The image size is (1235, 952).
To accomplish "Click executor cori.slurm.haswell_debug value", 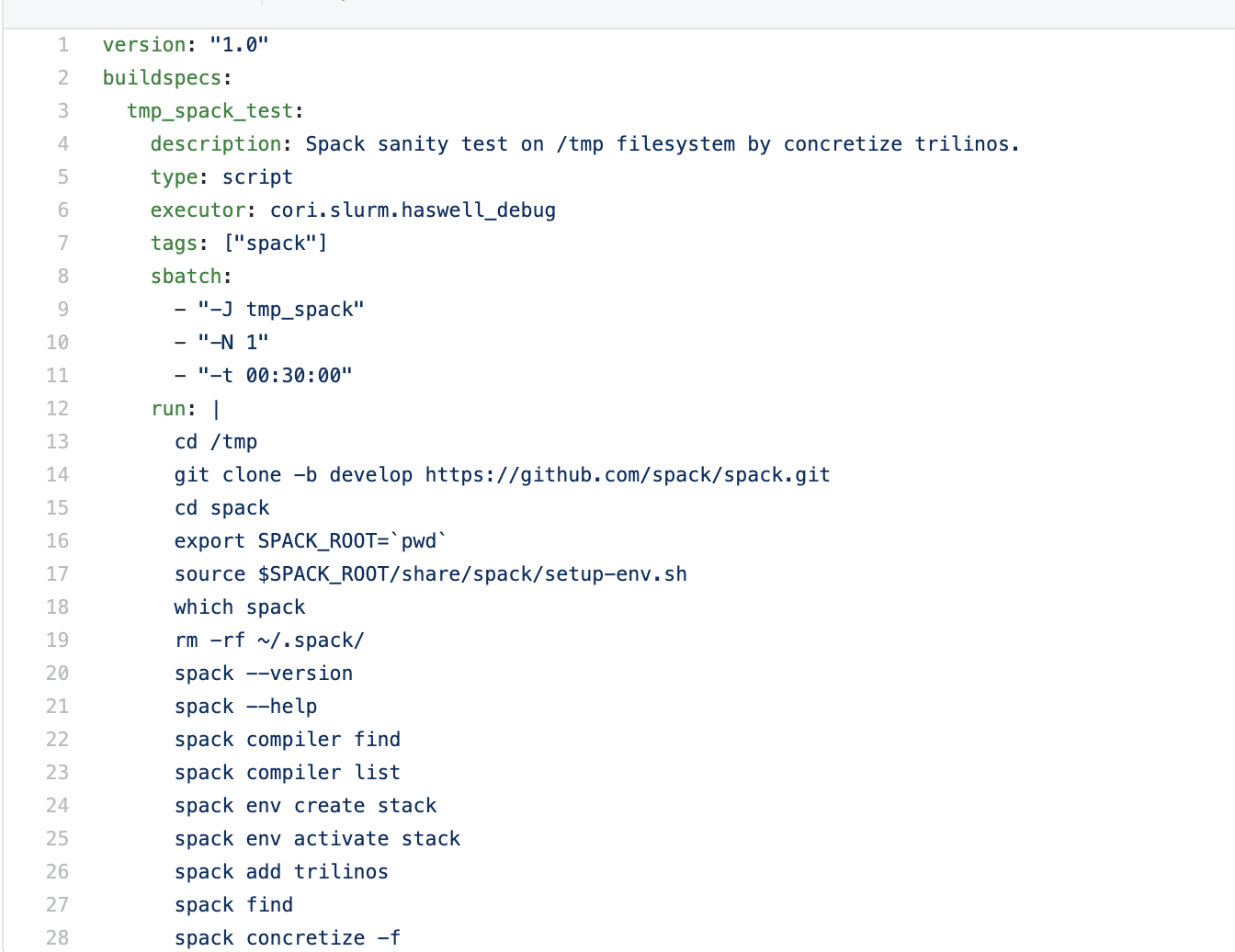I will pos(413,210).
